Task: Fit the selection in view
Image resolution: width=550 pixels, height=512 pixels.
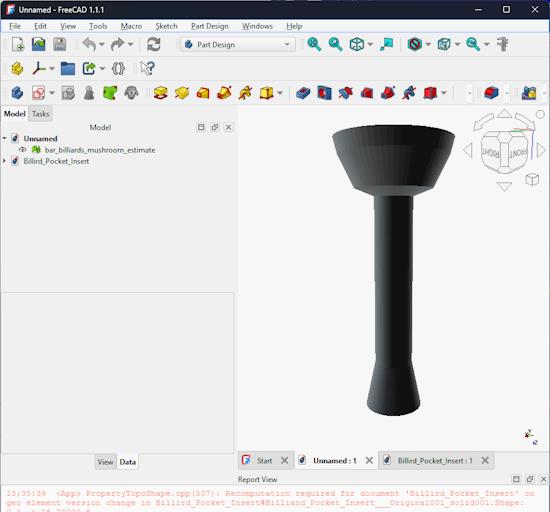Action: point(335,45)
